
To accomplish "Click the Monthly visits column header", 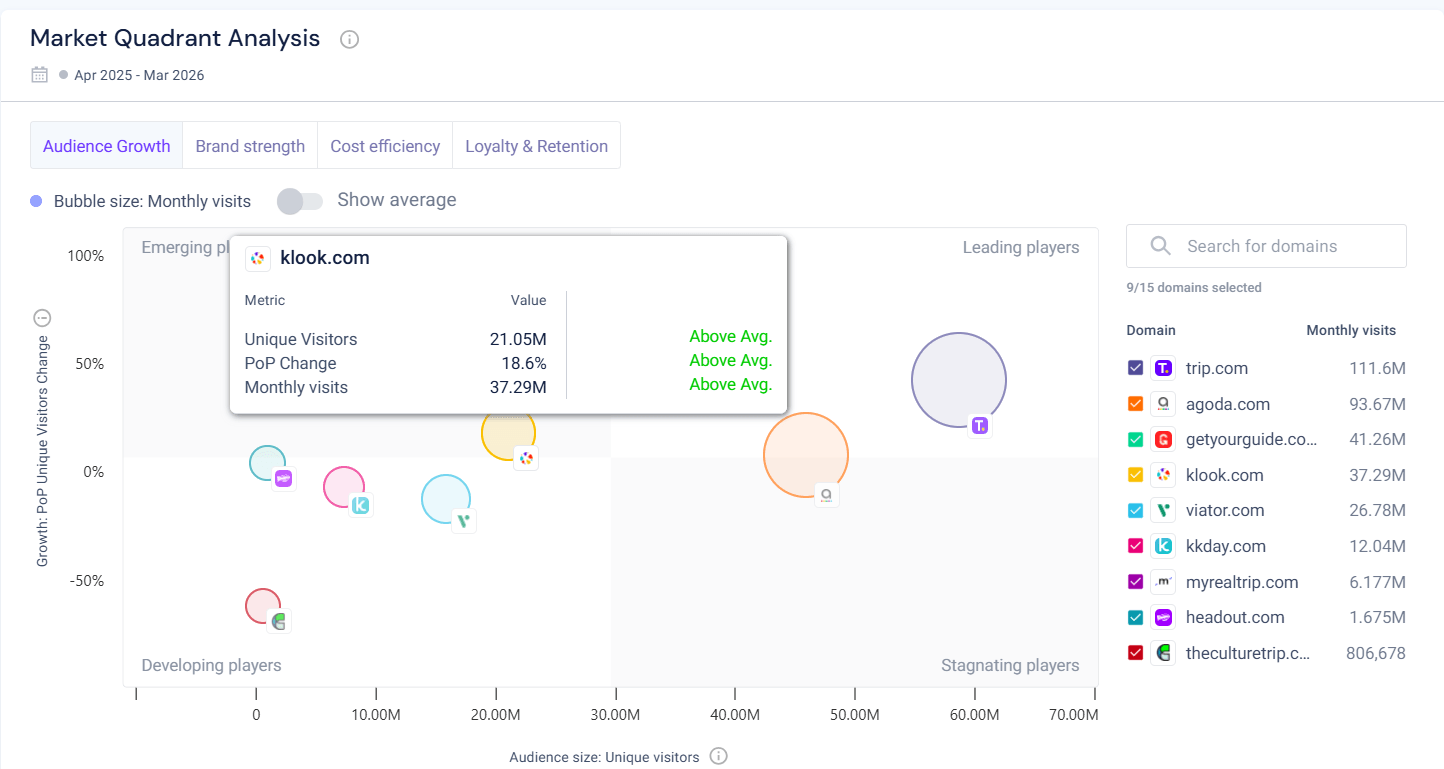I will (x=1351, y=330).
